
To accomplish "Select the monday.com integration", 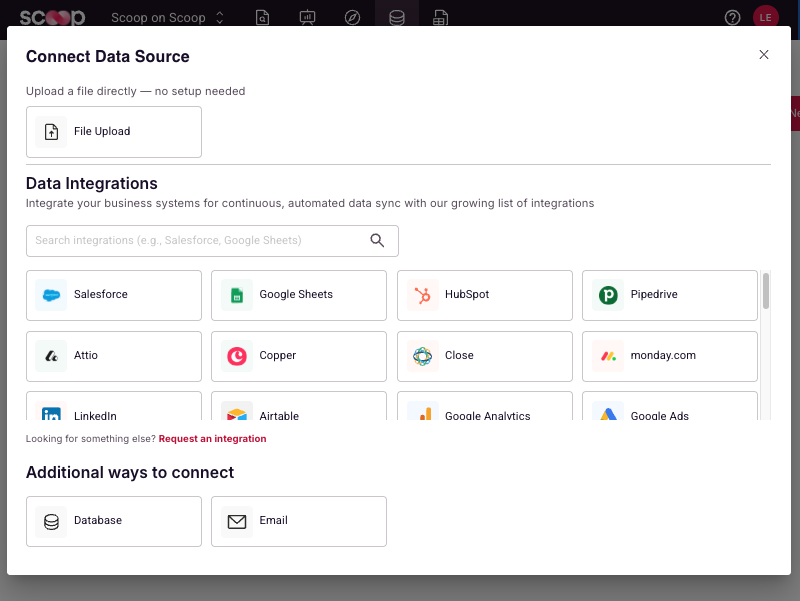I will pos(669,356).
